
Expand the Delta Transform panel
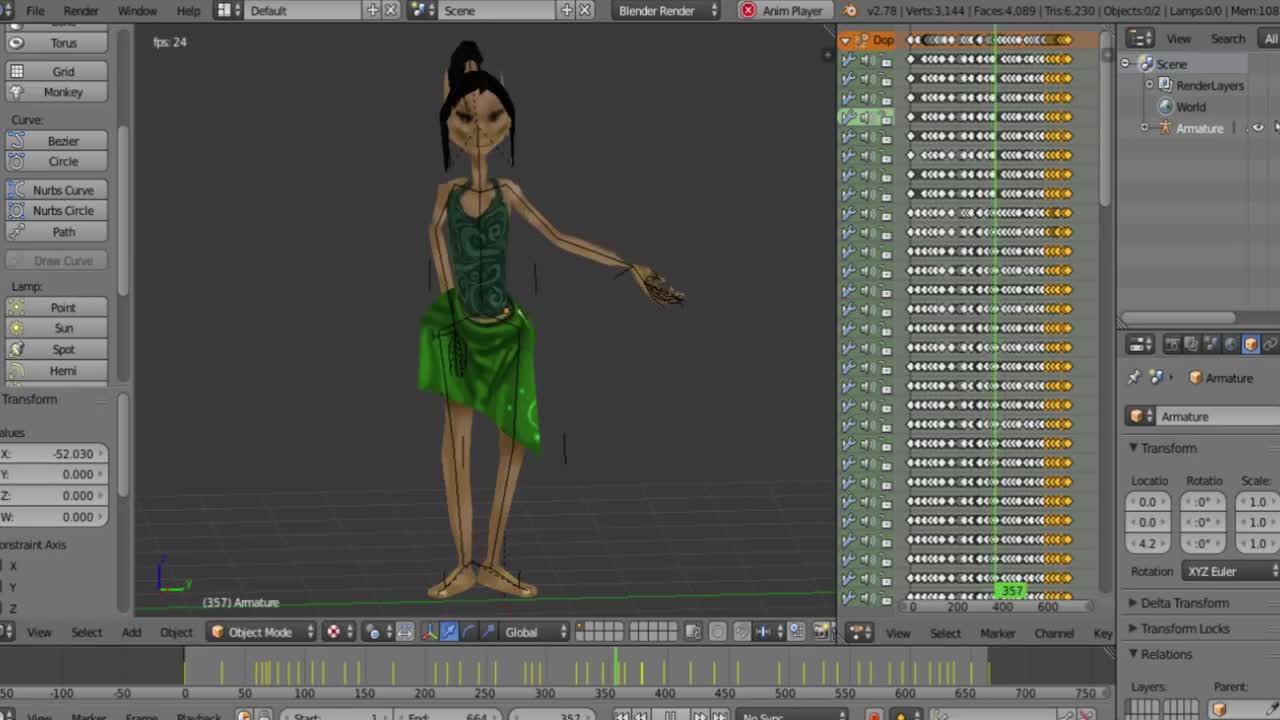[1185, 603]
